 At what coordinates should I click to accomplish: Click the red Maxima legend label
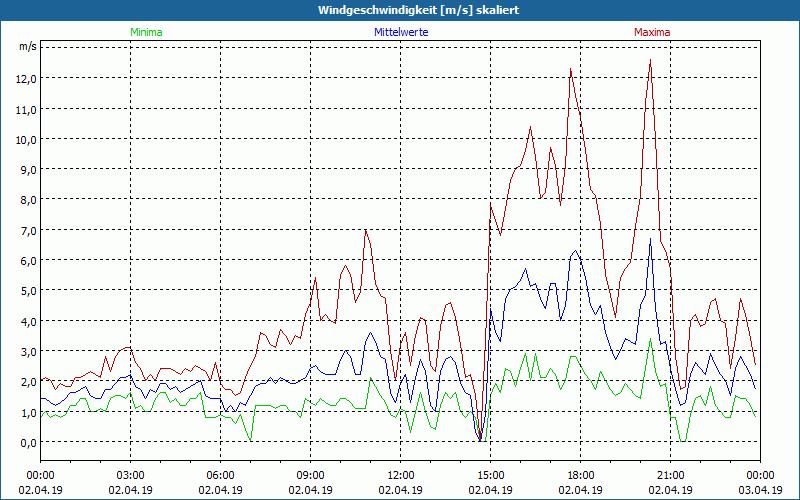pyautogui.click(x=652, y=32)
